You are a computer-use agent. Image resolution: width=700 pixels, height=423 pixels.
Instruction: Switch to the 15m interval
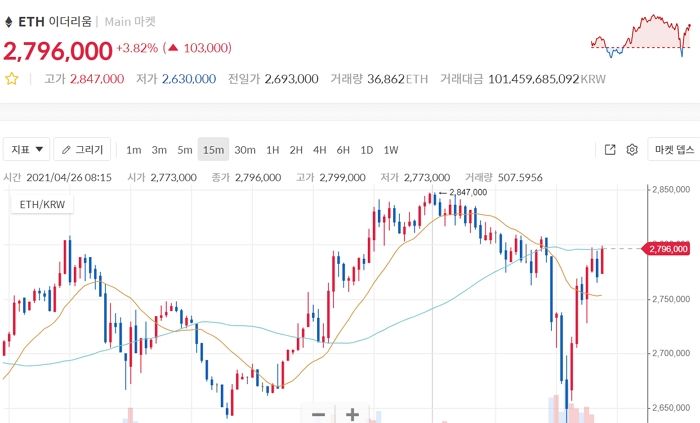coord(213,150)
